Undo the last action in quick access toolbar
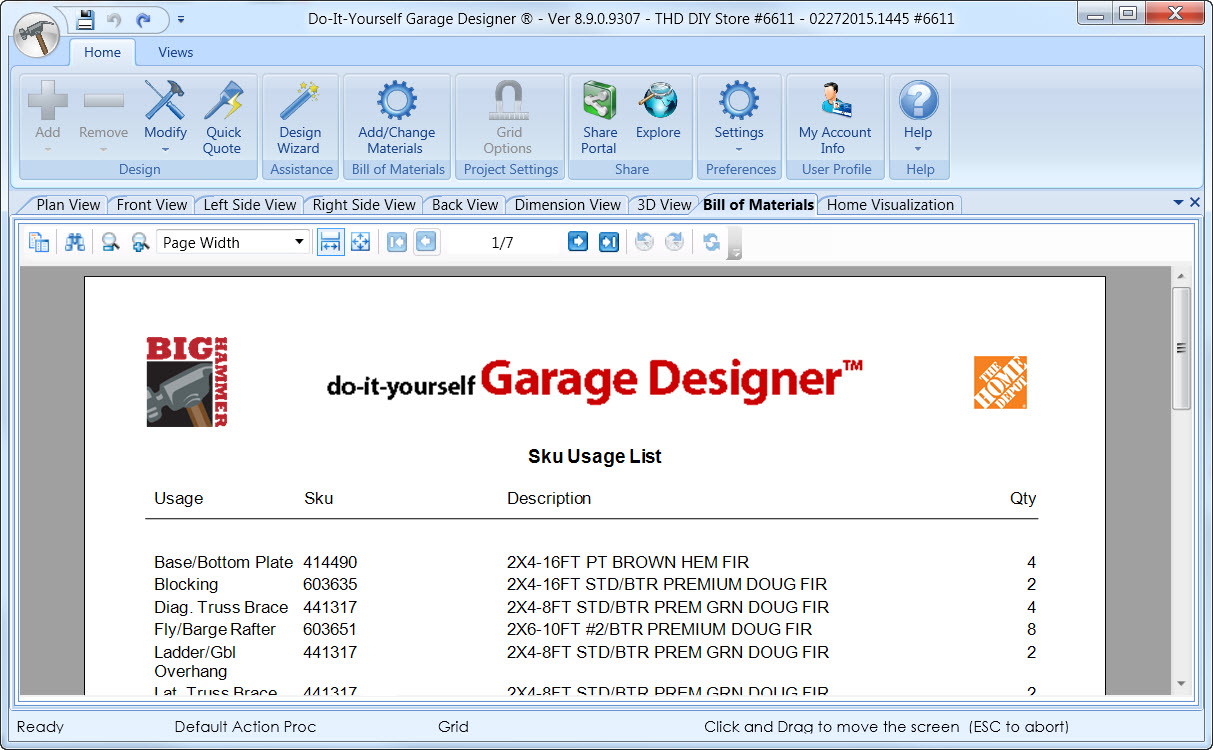1213x750 pixels. [x=114, y=19]
